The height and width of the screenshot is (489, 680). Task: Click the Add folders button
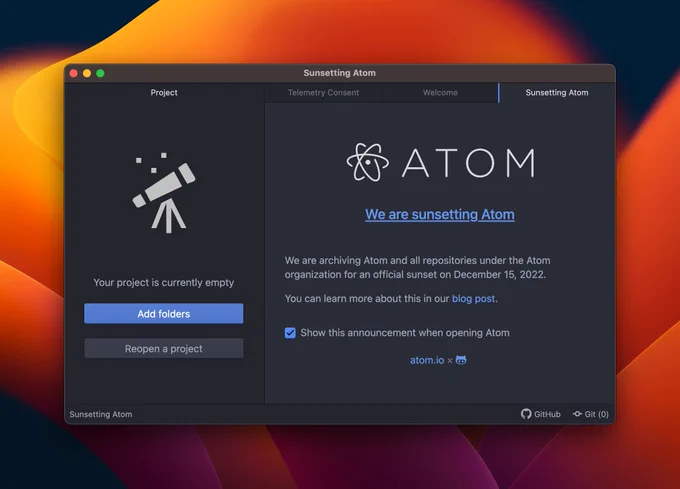coord(163,313)
